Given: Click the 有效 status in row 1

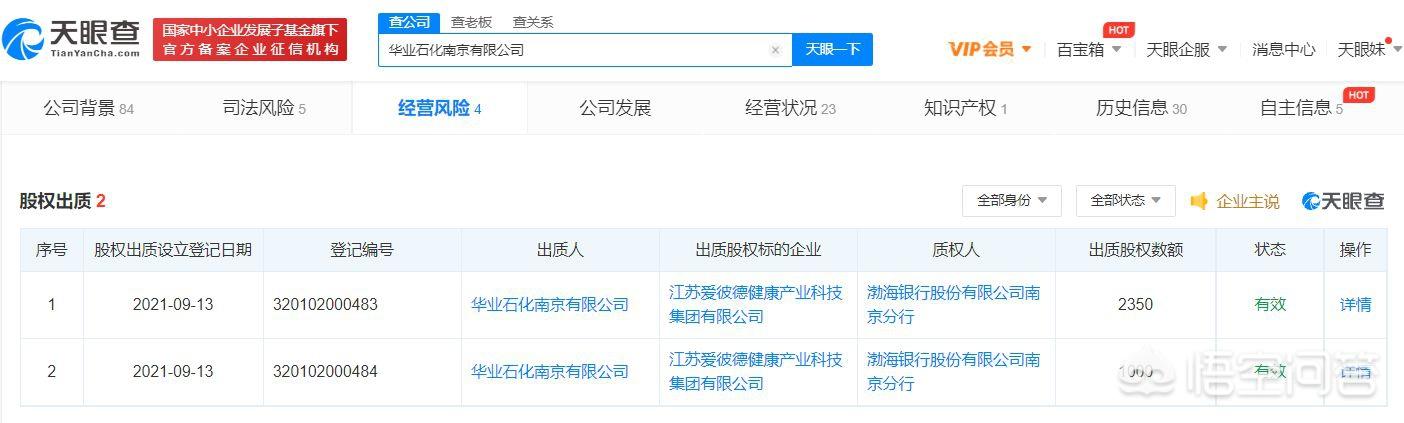Looking at the screenshot, I should [x=1270, y=305].
